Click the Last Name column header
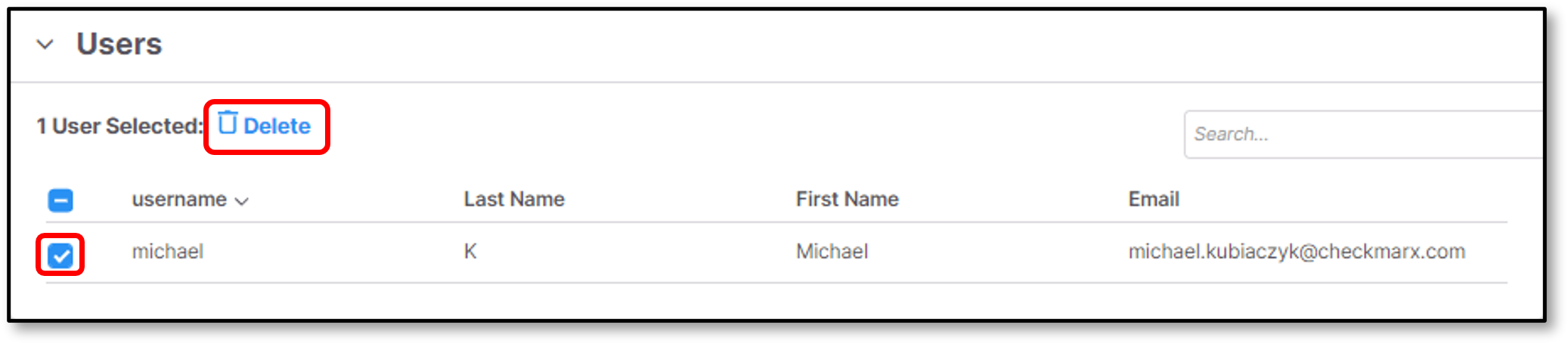Screen dimensions: 1568x344 tap(514, 199)
